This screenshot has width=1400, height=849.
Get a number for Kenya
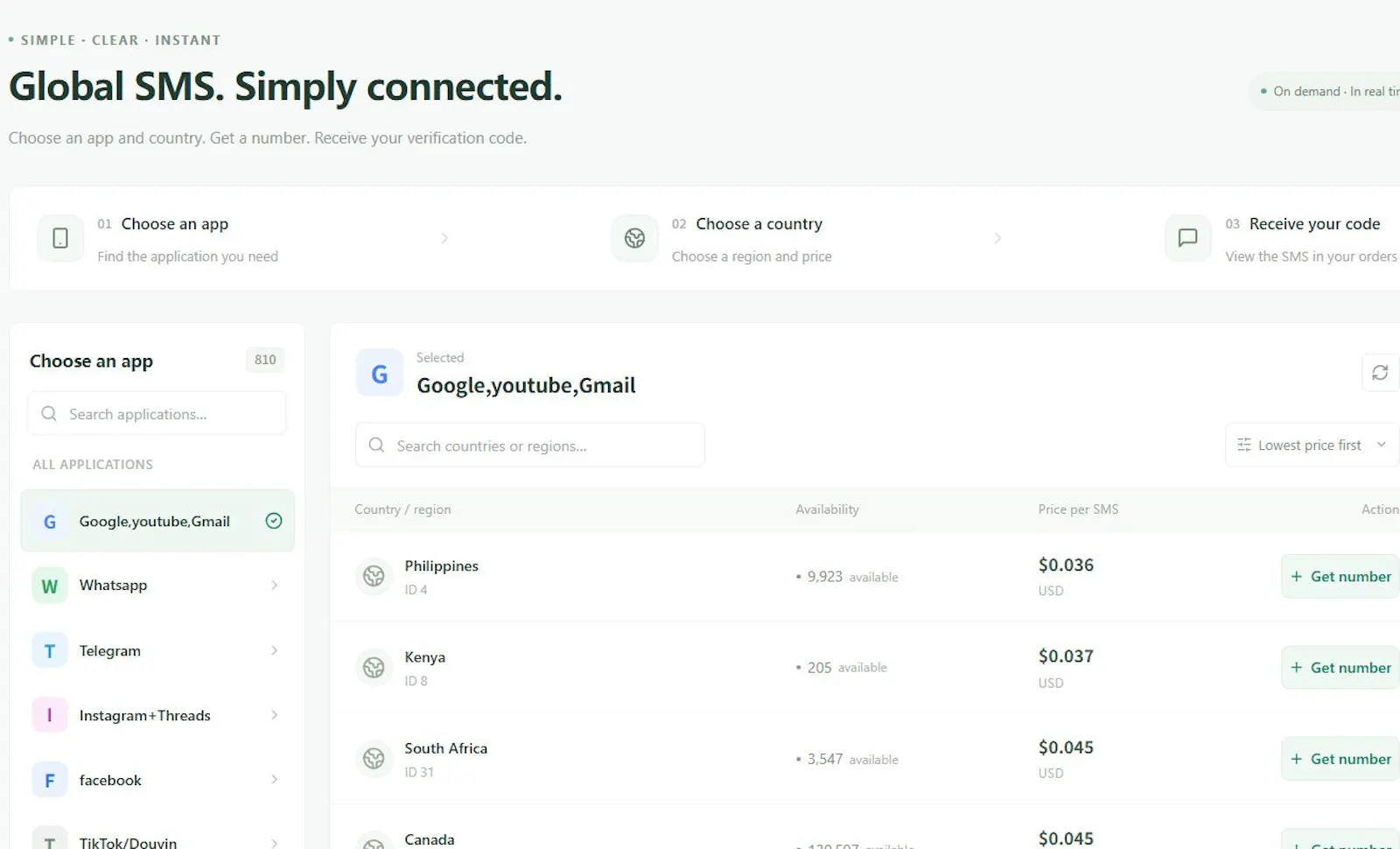click(x=1340, y=668)
